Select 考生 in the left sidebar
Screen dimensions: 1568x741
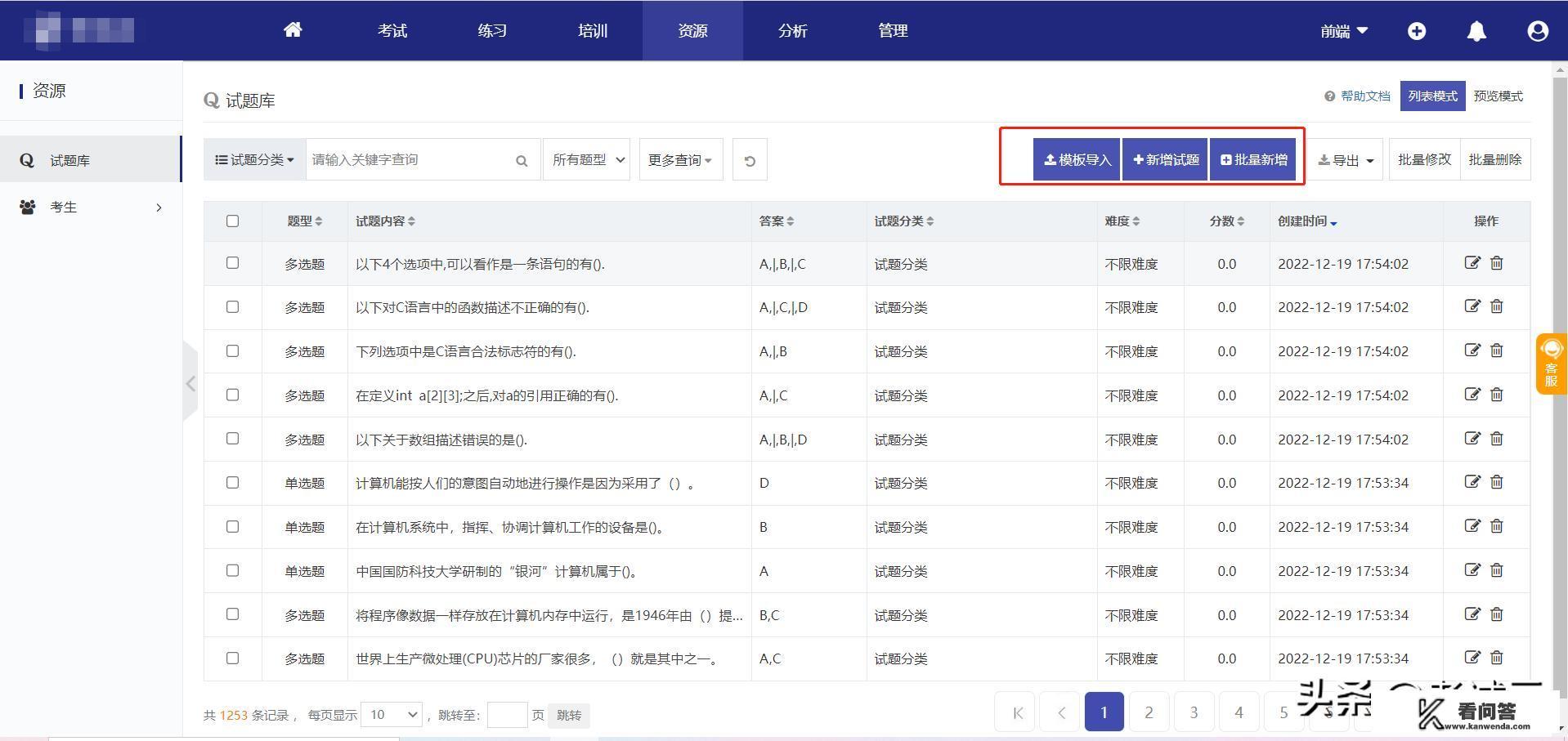click(x=64, y=207)
